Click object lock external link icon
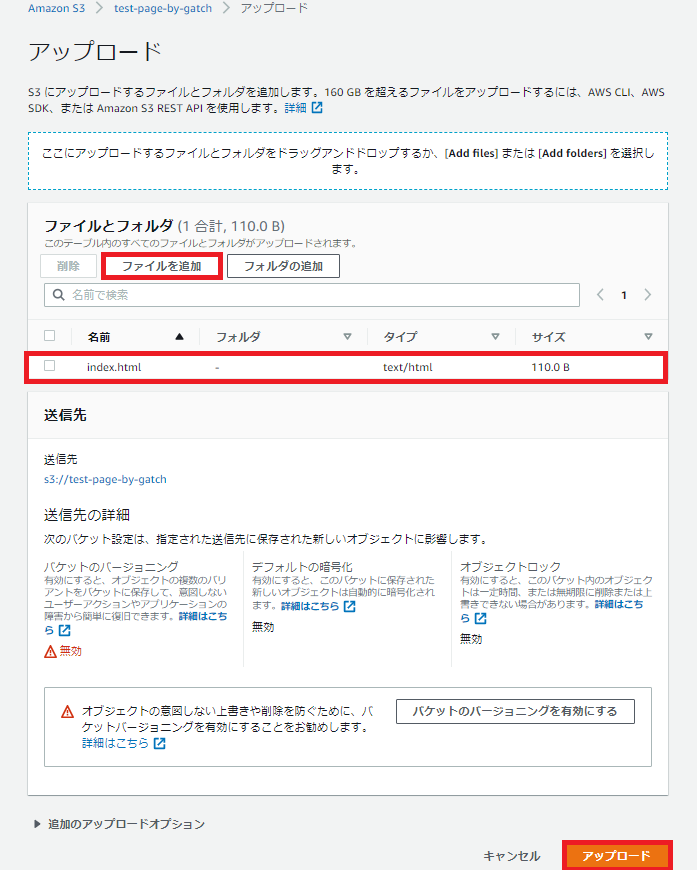The image size is (697, 870). 481,618
